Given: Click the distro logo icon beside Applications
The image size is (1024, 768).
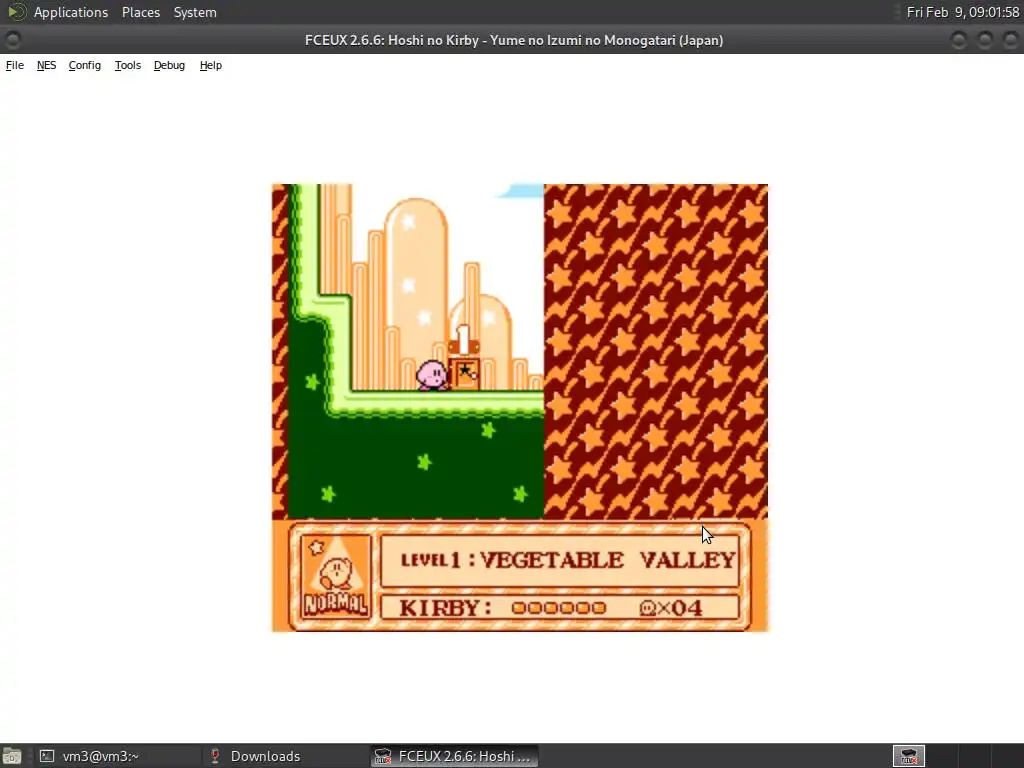Looking at the screenshot, I should point(16,12).
